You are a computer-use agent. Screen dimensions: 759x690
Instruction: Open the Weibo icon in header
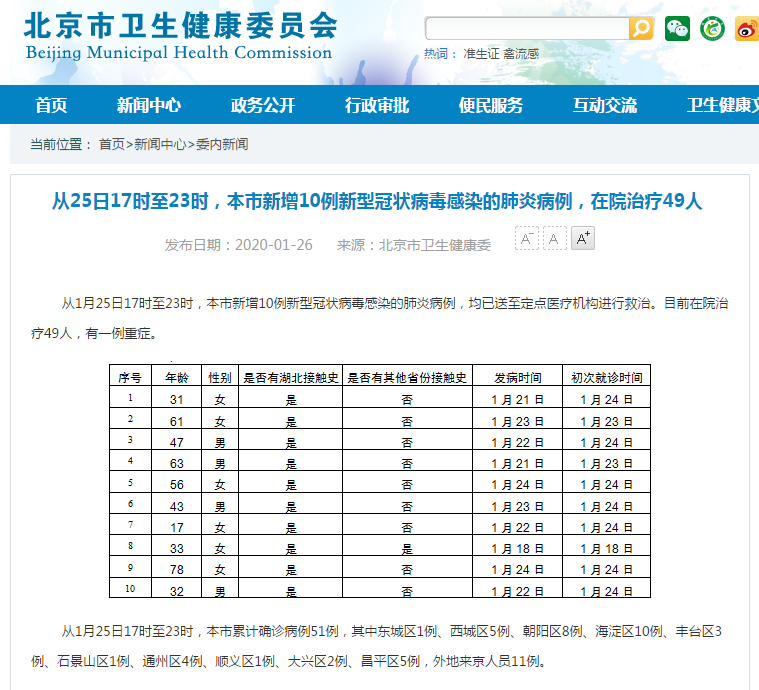click(x=747, y=29)
